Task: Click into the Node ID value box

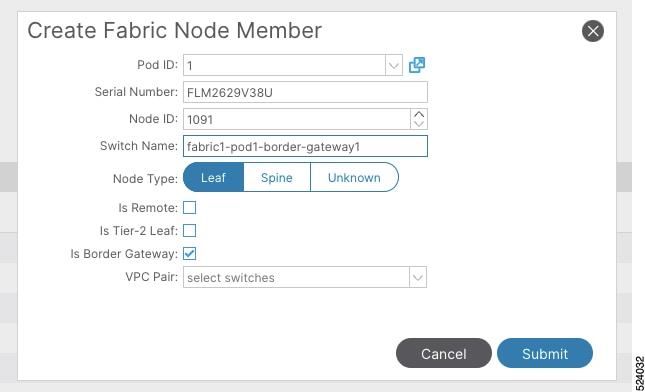Action: pyautogui.click(x=297, y=119)
